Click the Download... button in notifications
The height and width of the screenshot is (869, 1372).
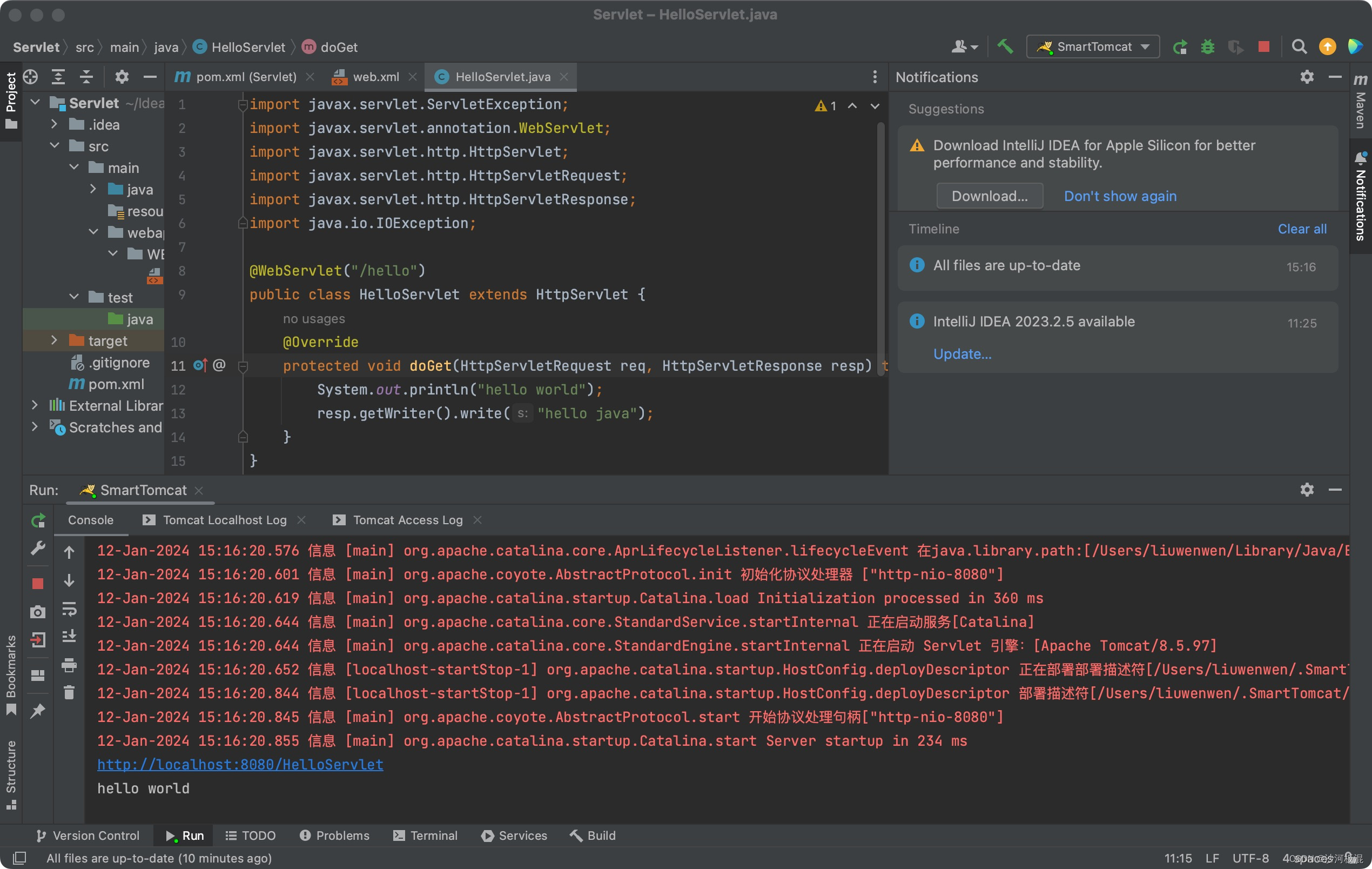(989, 196)
